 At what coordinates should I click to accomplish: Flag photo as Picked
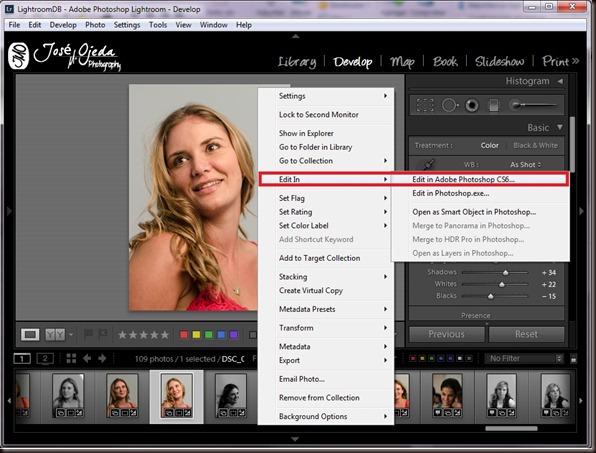click(88, 334)
